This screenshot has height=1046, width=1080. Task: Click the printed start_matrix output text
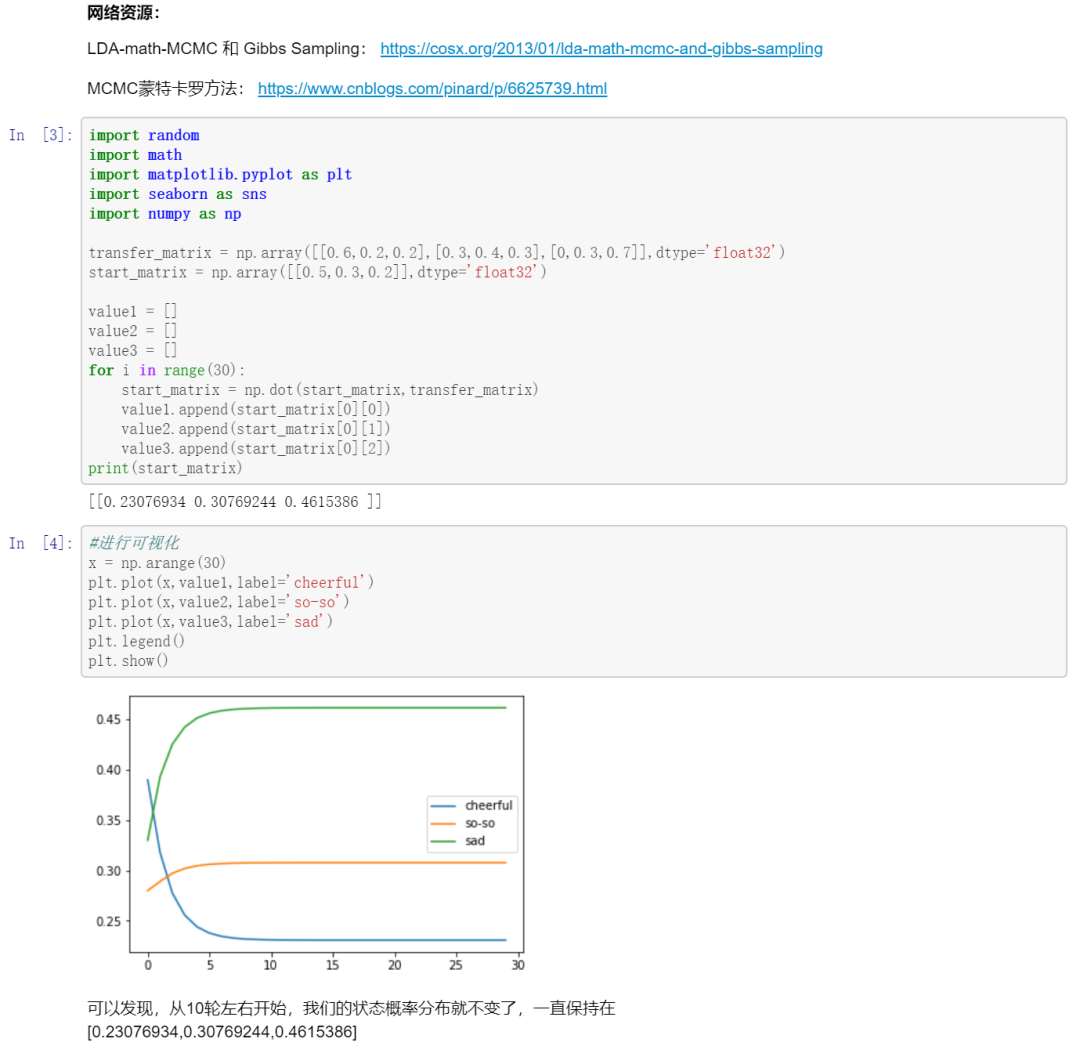coord(234,501)
